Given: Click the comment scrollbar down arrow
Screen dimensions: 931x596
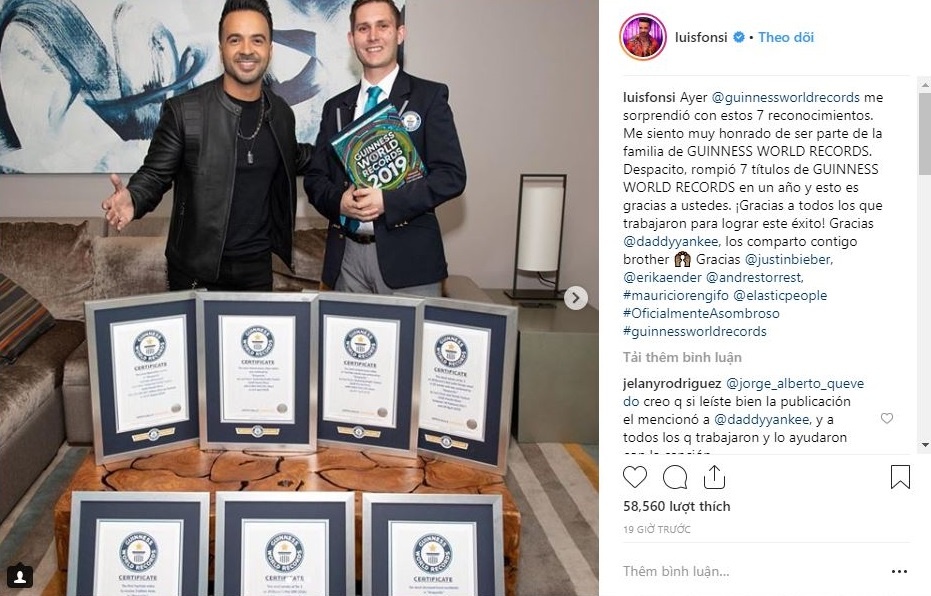Looking at the screenshot, I should (925, 445).
